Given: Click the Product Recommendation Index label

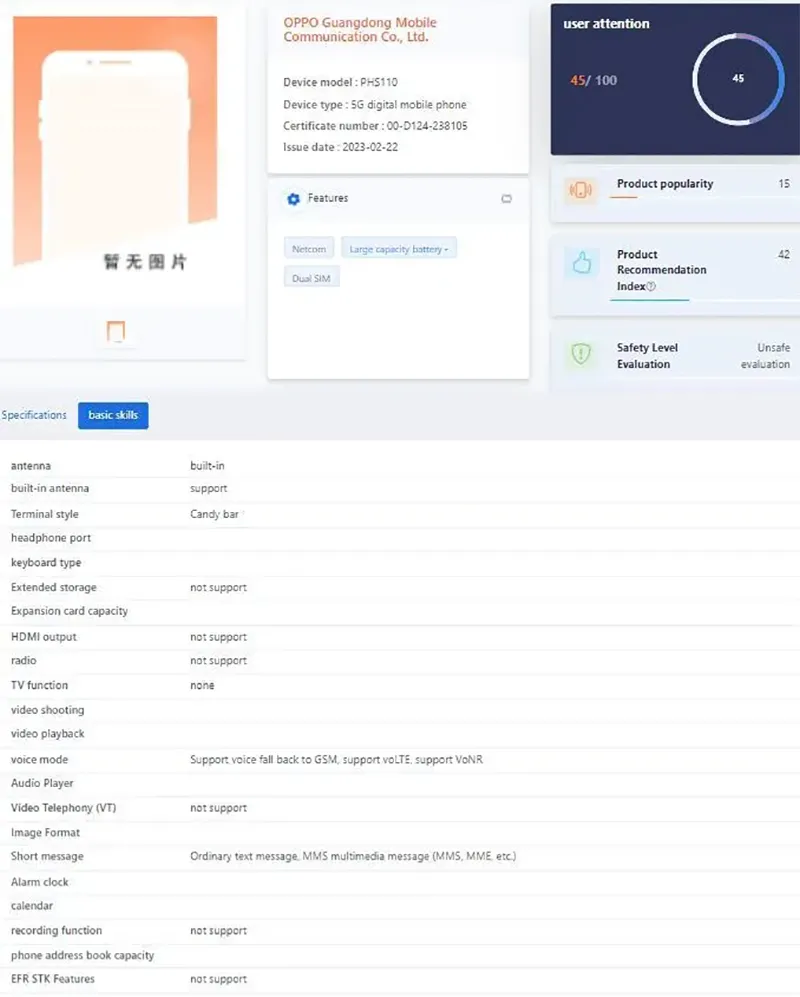Looking at the screenshot, I should point(661,270).
